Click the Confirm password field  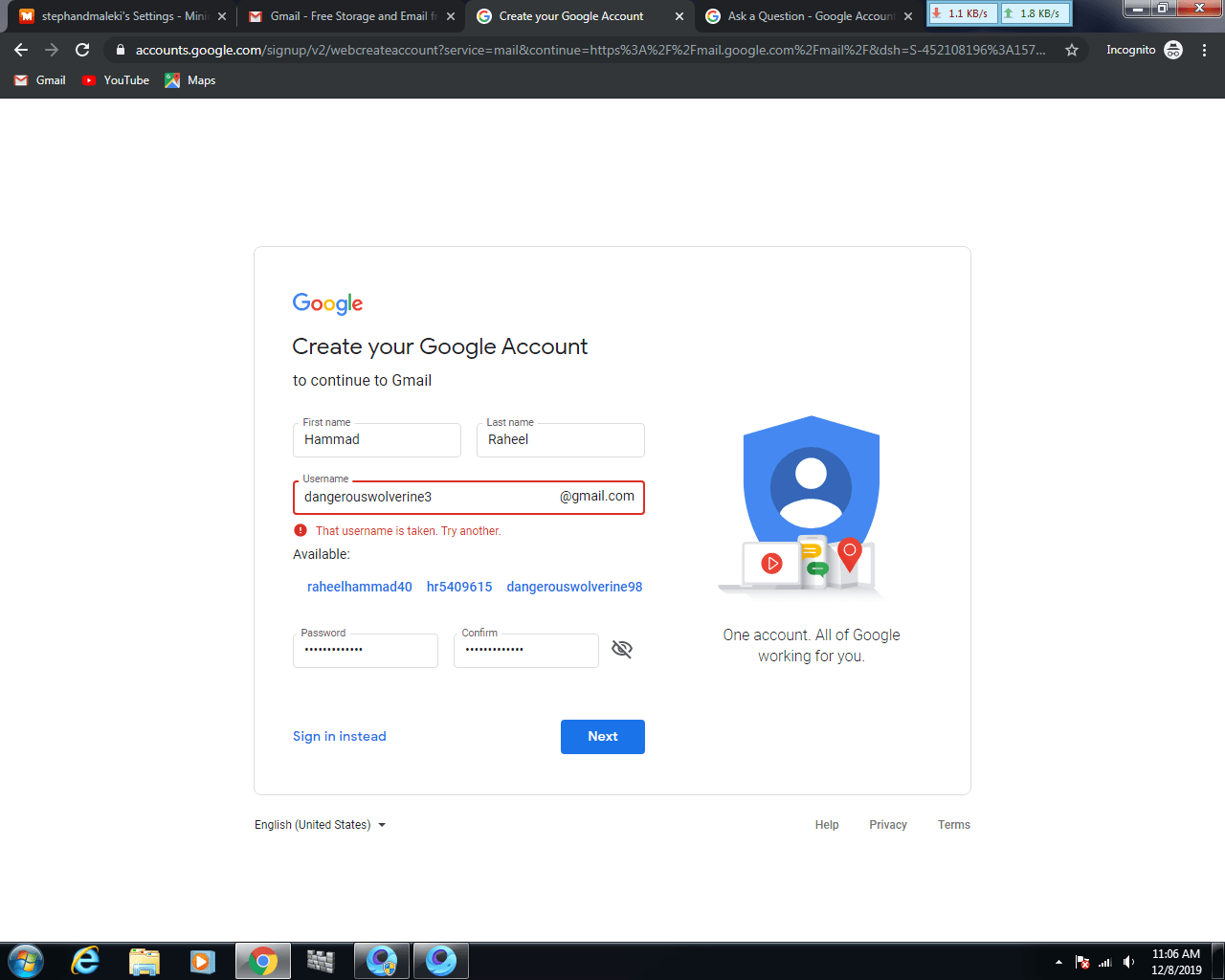pos(526,651)
